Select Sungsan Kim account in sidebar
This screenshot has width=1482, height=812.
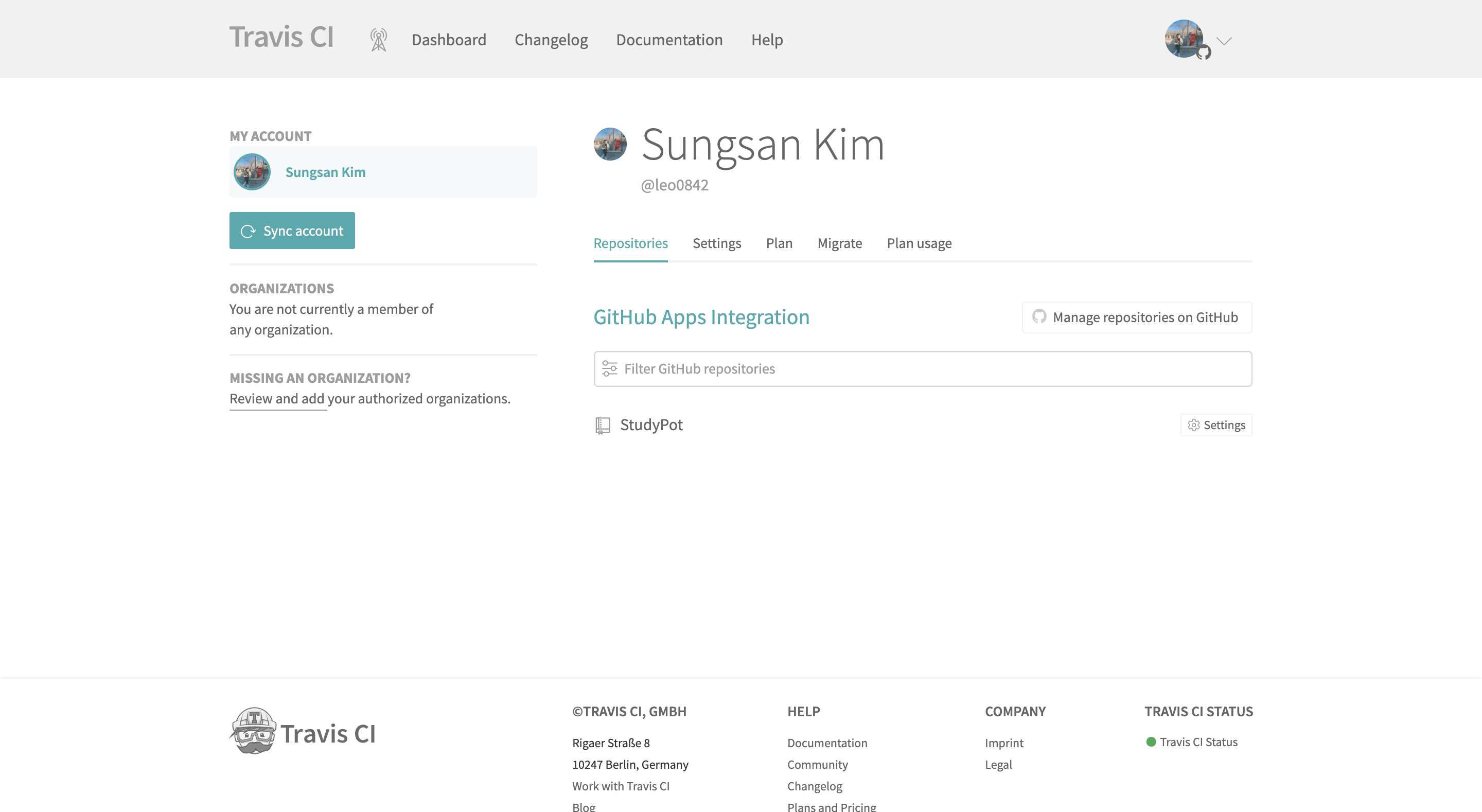coord(383,171)
